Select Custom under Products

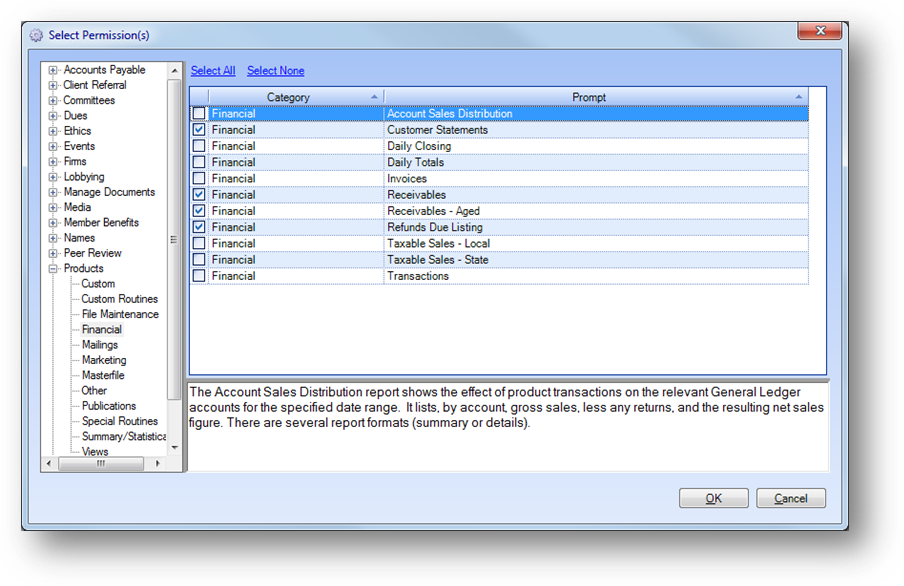[98, 284]
